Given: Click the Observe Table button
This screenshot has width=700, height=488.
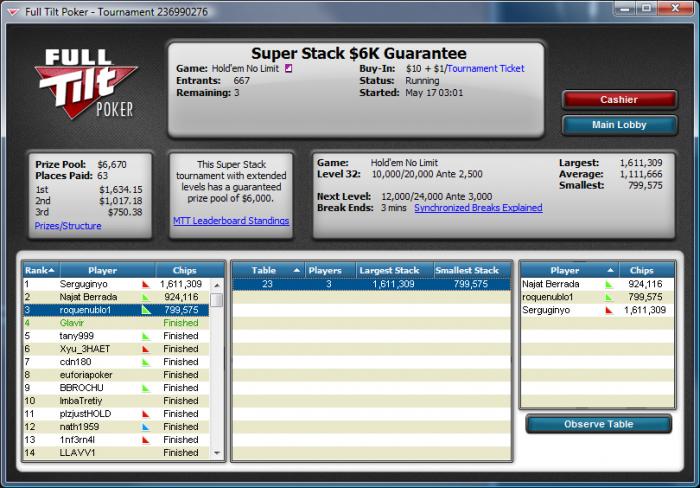Looking at the screenshot, I should [599, 424].
